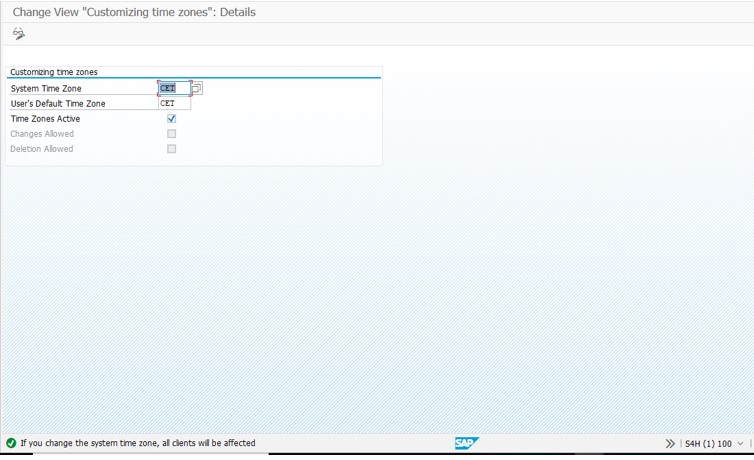Image resolution: width=754 pixels, height=460 pixels.
Task: Click the SAP logo in status bar
Action: 466,443
